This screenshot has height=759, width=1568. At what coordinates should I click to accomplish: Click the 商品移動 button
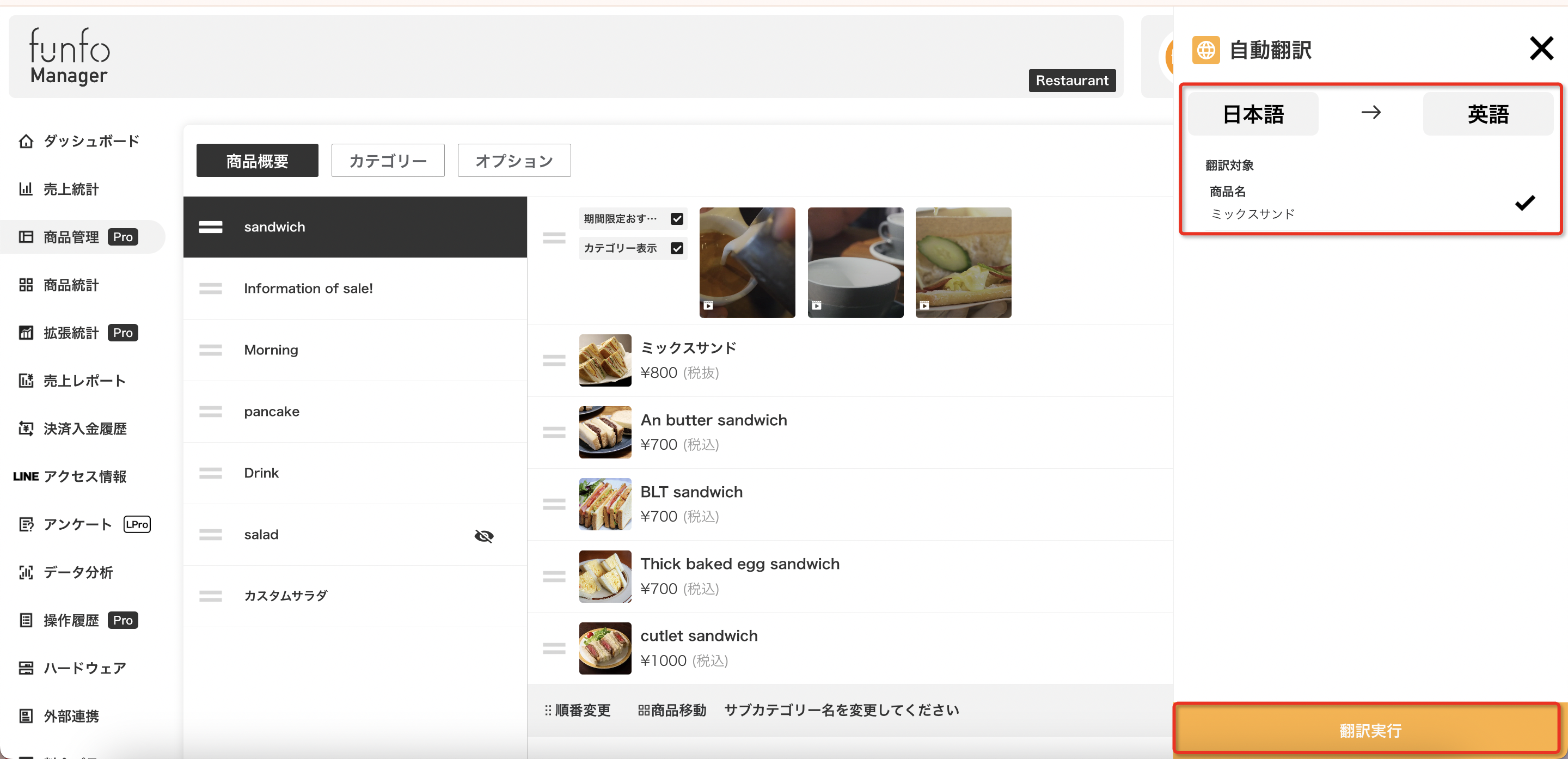click(672, 711)
